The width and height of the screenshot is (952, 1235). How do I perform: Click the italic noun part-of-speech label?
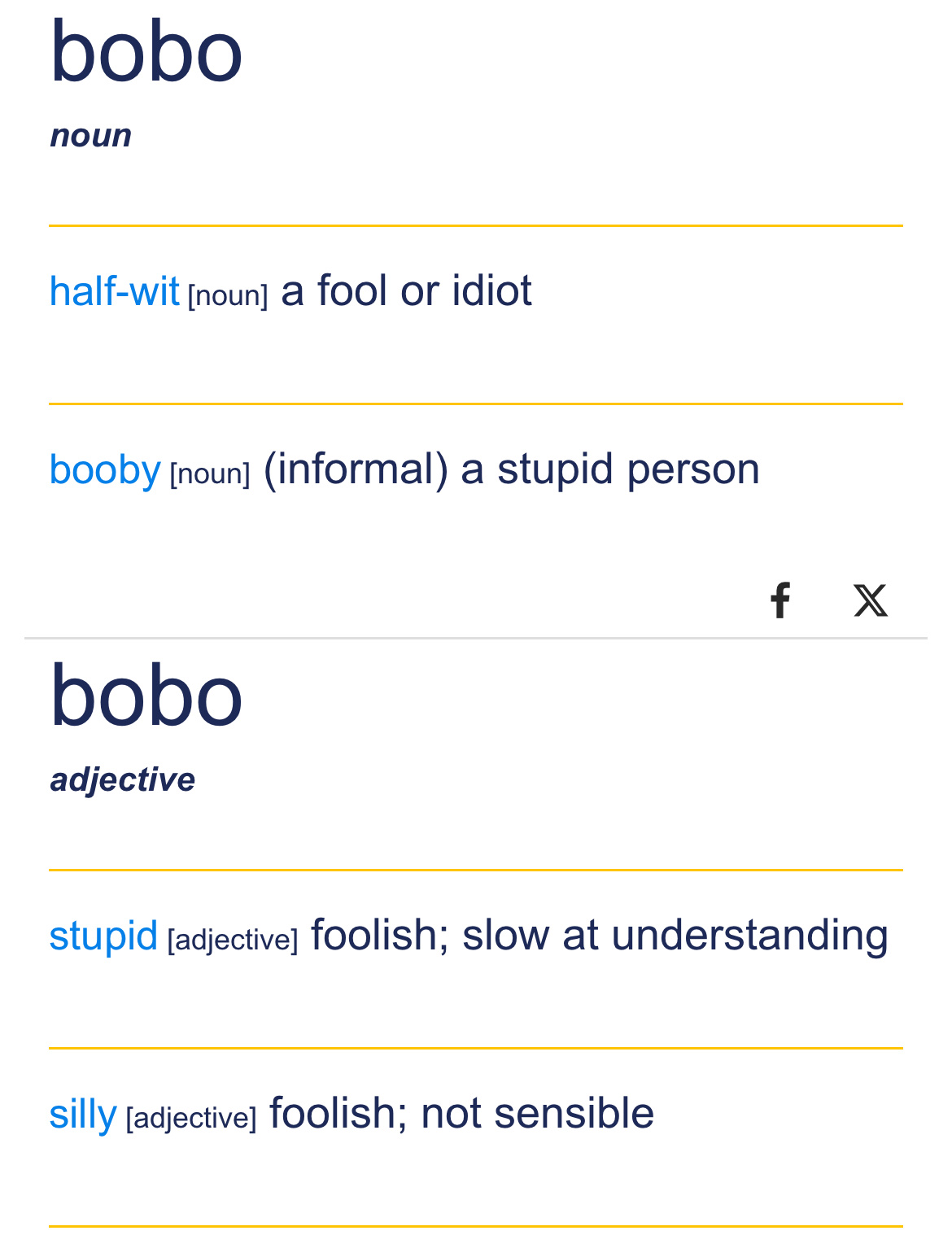coord(91,136)
